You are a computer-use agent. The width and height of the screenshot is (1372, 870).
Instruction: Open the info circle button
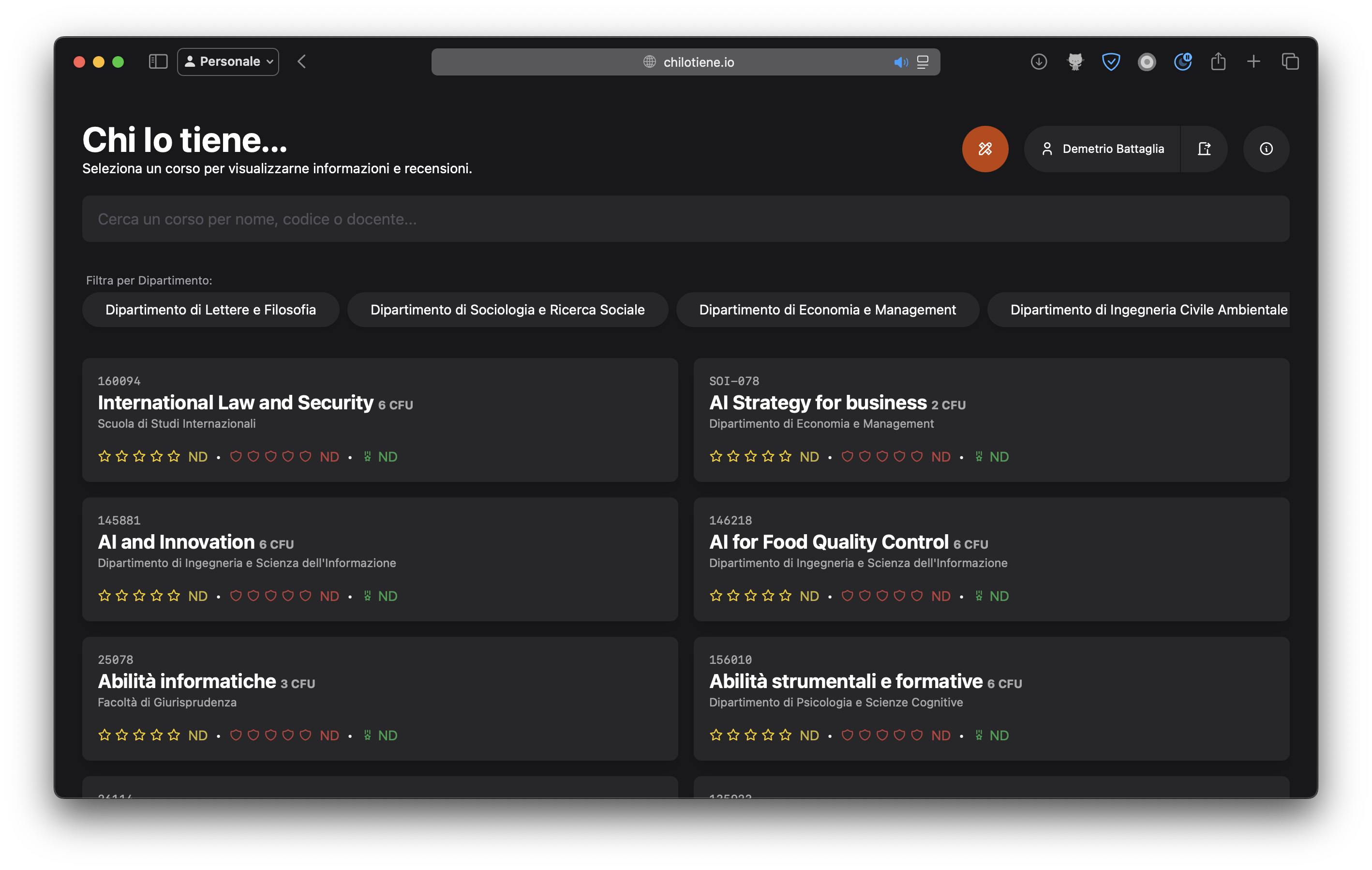[1266, 149]
